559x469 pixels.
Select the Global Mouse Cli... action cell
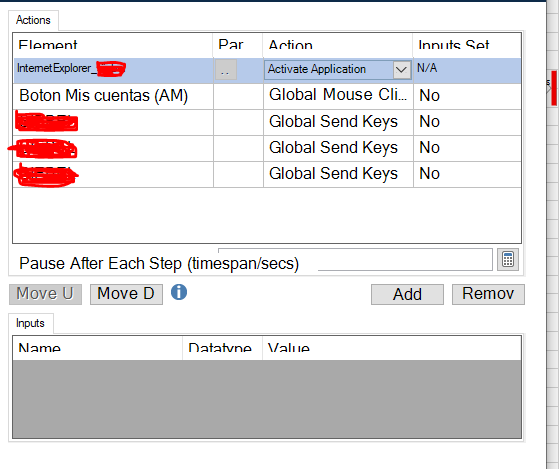[338, 96]
